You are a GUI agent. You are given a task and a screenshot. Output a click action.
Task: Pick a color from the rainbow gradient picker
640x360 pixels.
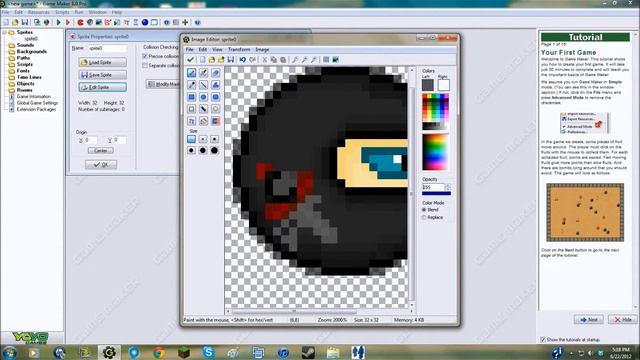click(x=435, y=152)
